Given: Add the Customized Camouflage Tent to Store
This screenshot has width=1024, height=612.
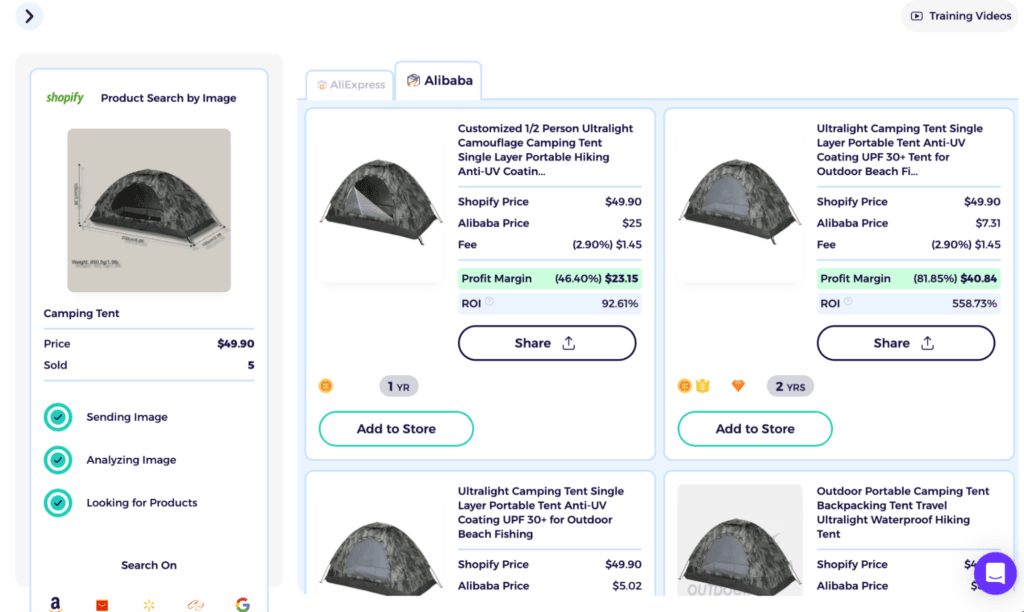Looking at the screenshot, I should [396, 428].
